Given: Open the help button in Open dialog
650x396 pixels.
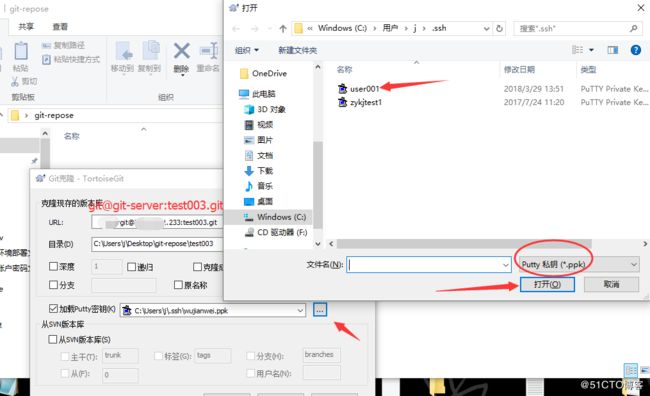Looking at the screenshot, I should [x=635, y=50].
